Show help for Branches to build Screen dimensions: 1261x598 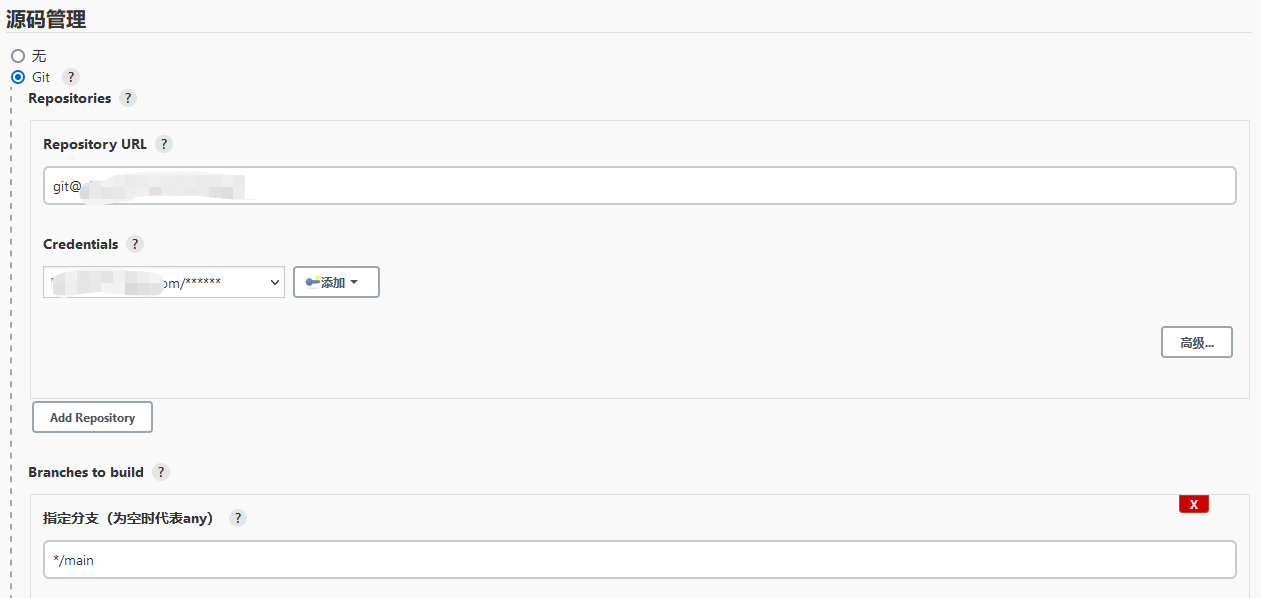pos(161,472)
